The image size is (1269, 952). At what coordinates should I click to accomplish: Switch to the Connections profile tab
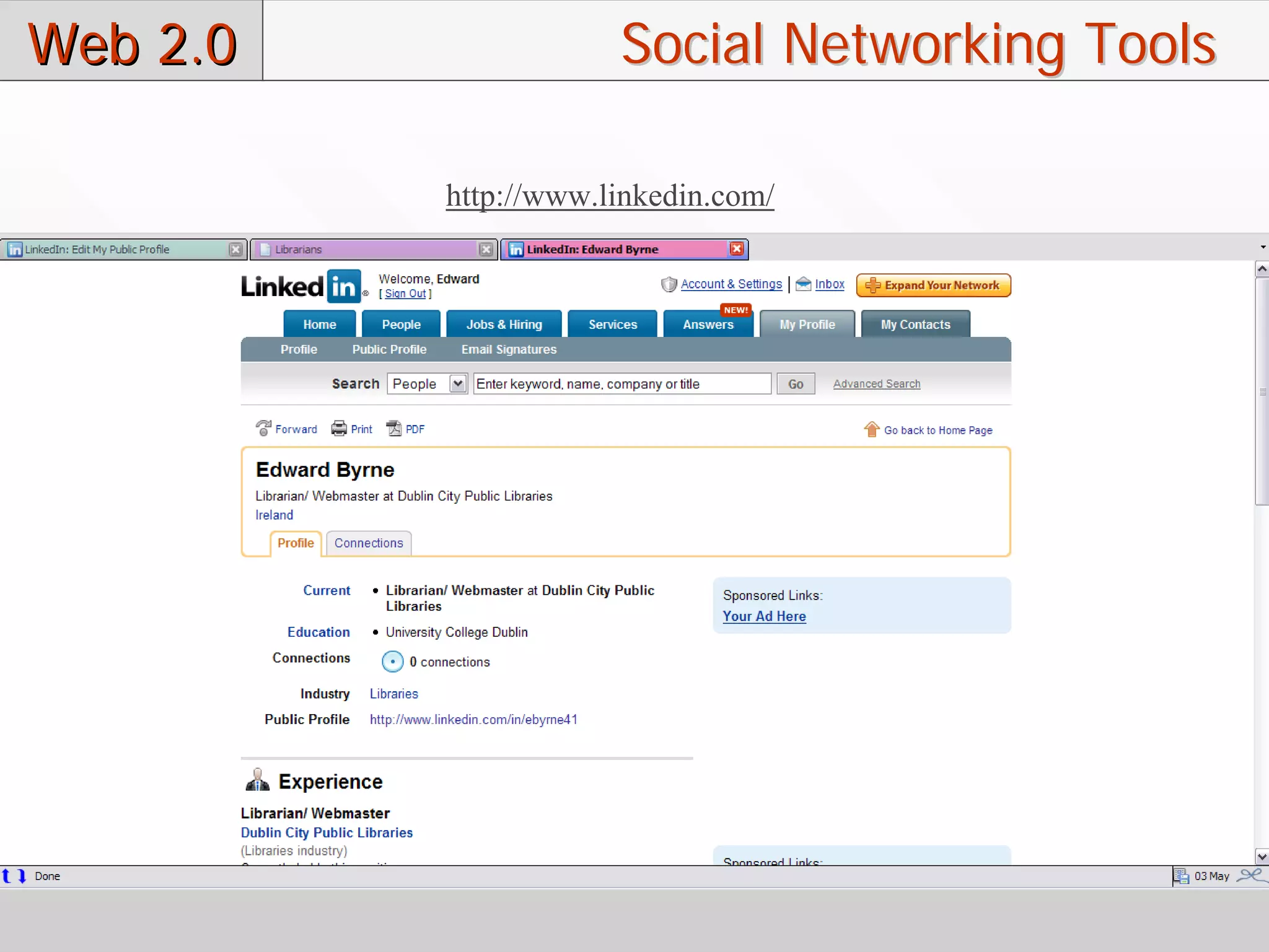[369, 543]
